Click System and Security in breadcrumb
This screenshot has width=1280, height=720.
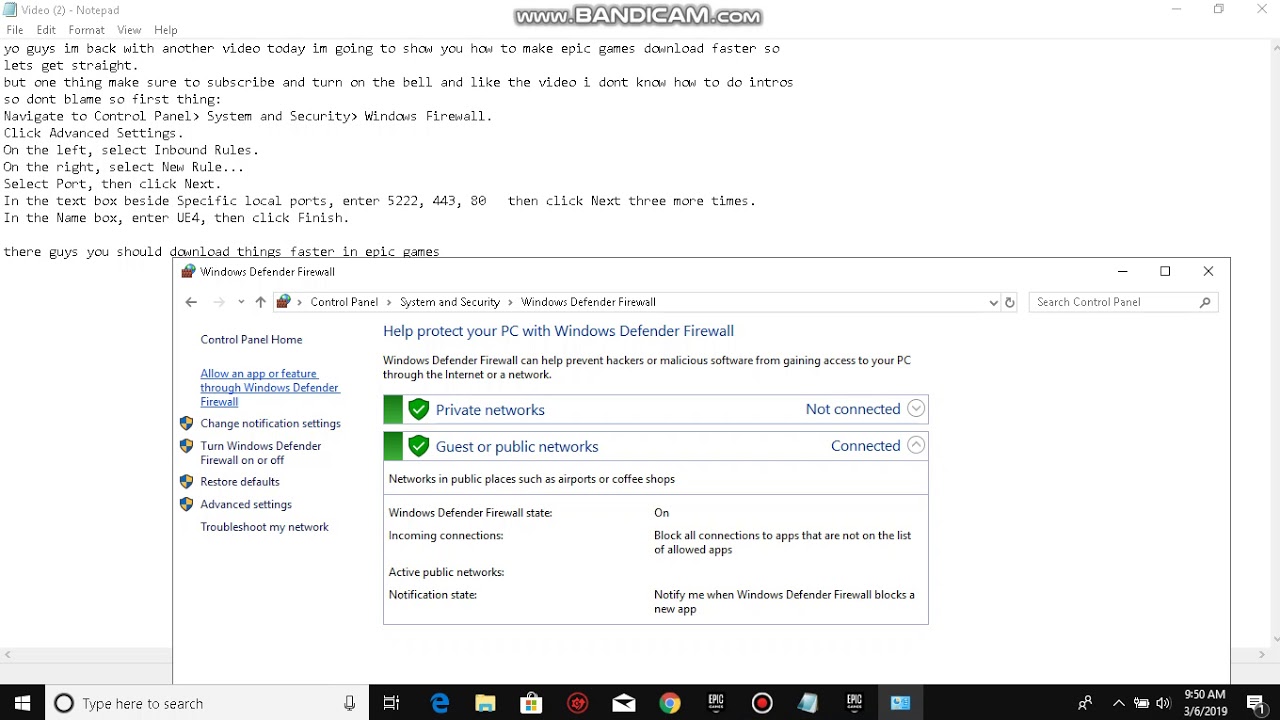[x=450, y=302]
